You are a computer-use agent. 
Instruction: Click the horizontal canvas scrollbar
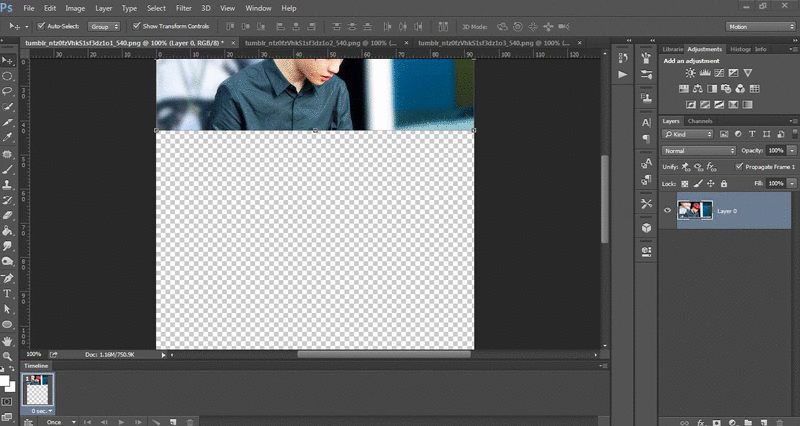384,354
